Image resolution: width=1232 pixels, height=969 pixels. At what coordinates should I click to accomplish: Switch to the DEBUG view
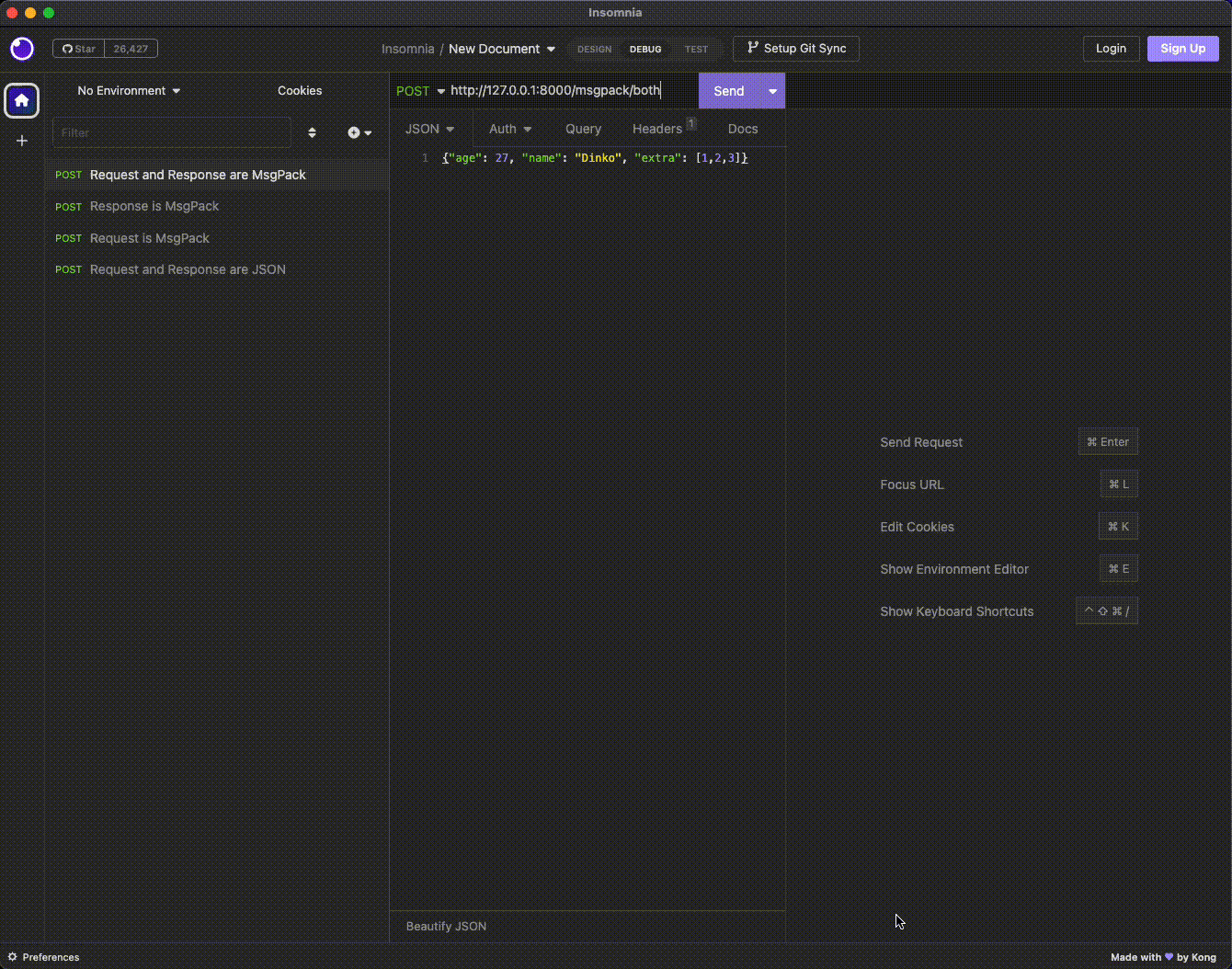tap(645, 50)
